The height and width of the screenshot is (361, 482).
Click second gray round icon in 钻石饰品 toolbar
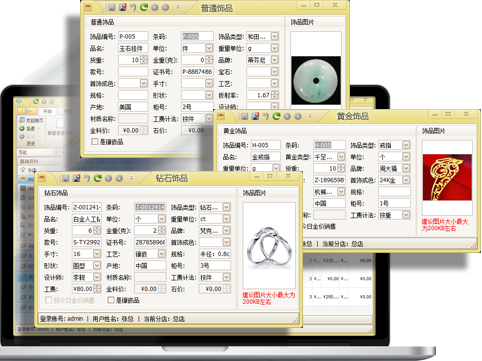point(119,178)
